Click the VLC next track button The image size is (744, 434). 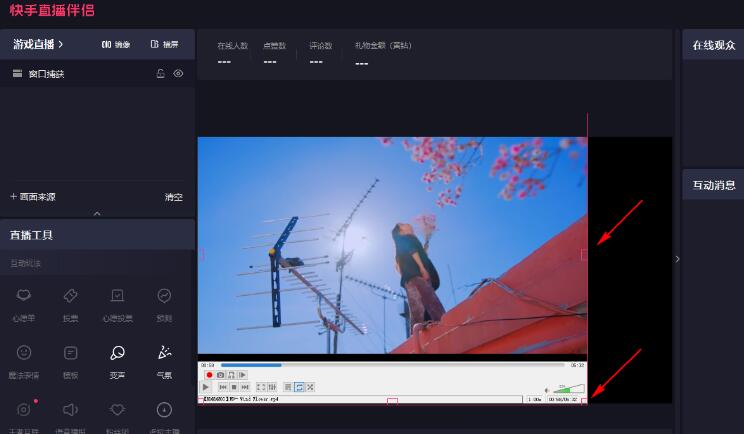click(x=244, y=388)
